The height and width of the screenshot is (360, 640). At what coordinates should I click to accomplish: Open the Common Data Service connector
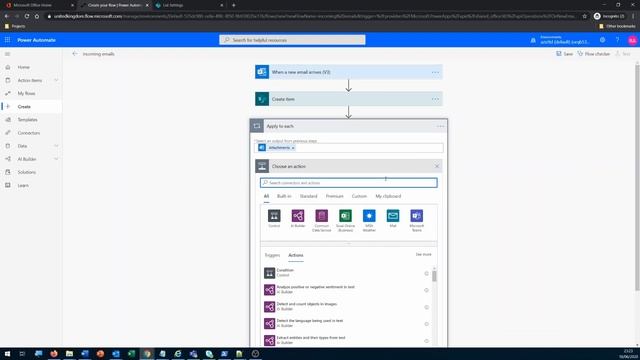point(321,216)
